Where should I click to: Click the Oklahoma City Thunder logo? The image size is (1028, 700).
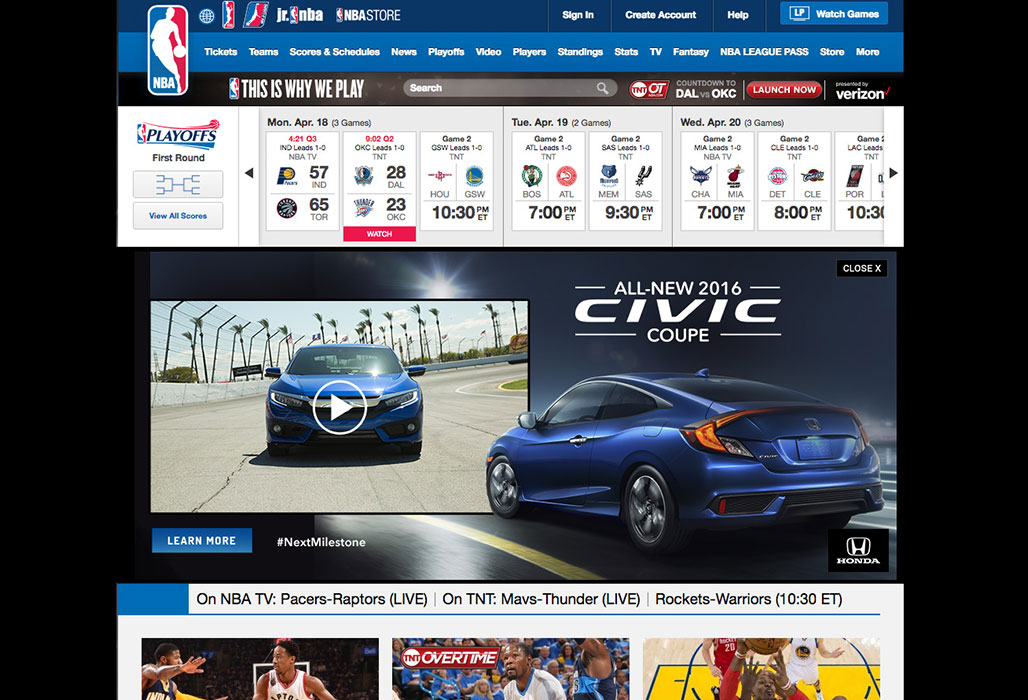pyautogui.click(x=363, y=208)
